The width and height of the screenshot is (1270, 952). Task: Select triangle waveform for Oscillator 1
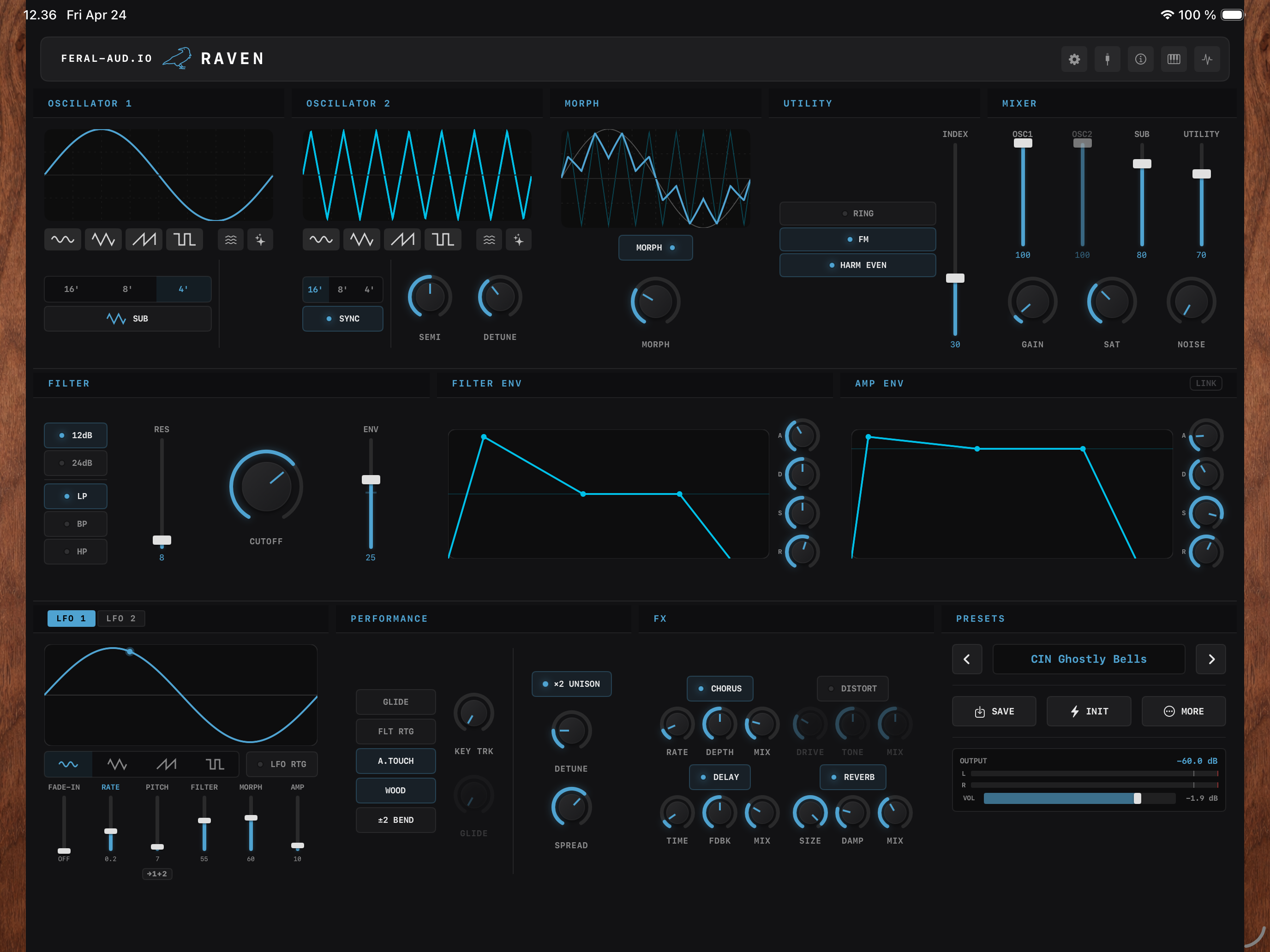pos(103,239)
